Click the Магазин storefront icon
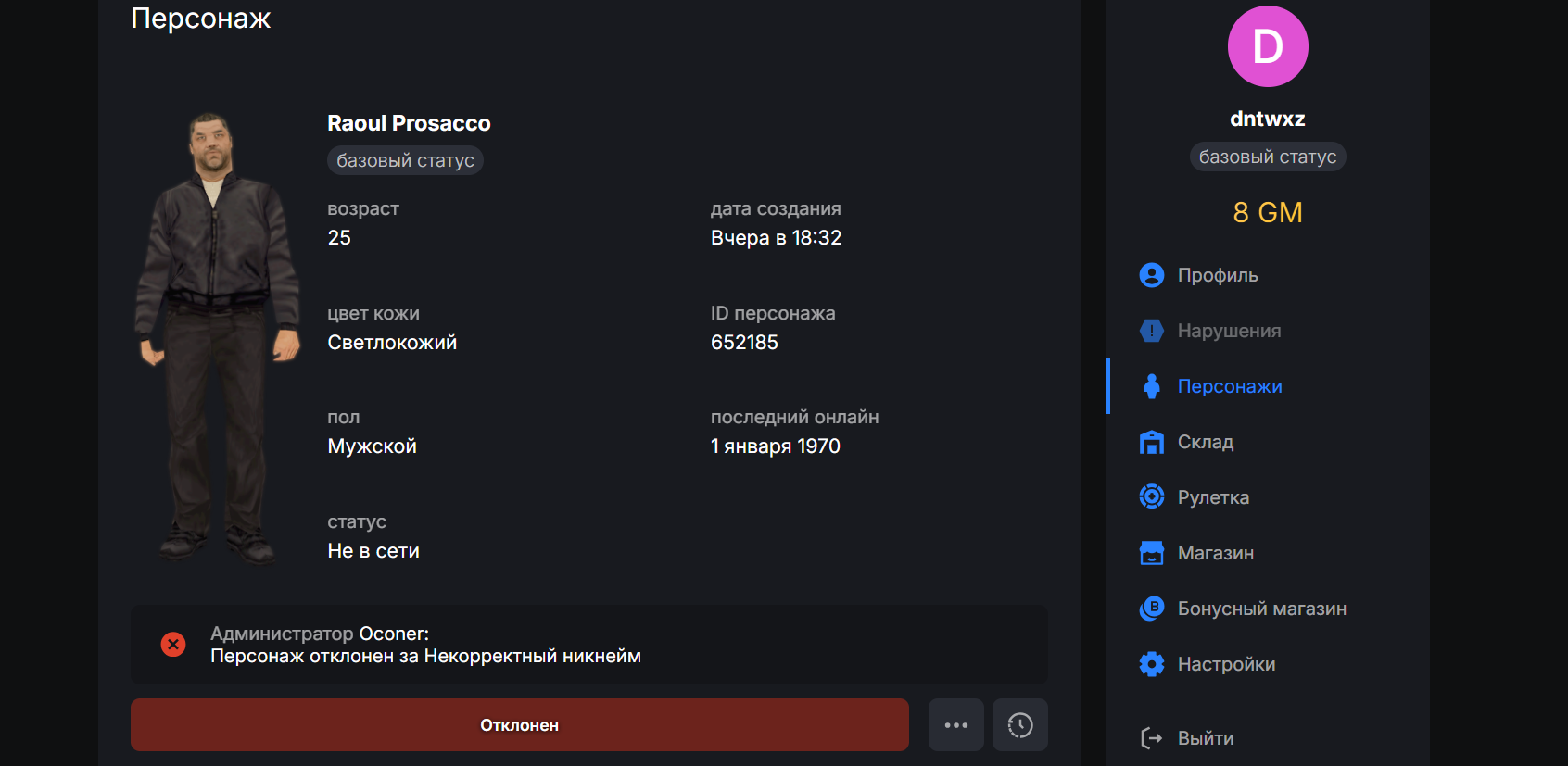Image resolution: width=1568 pixels, height=766 pixels. pos(1151,553)
